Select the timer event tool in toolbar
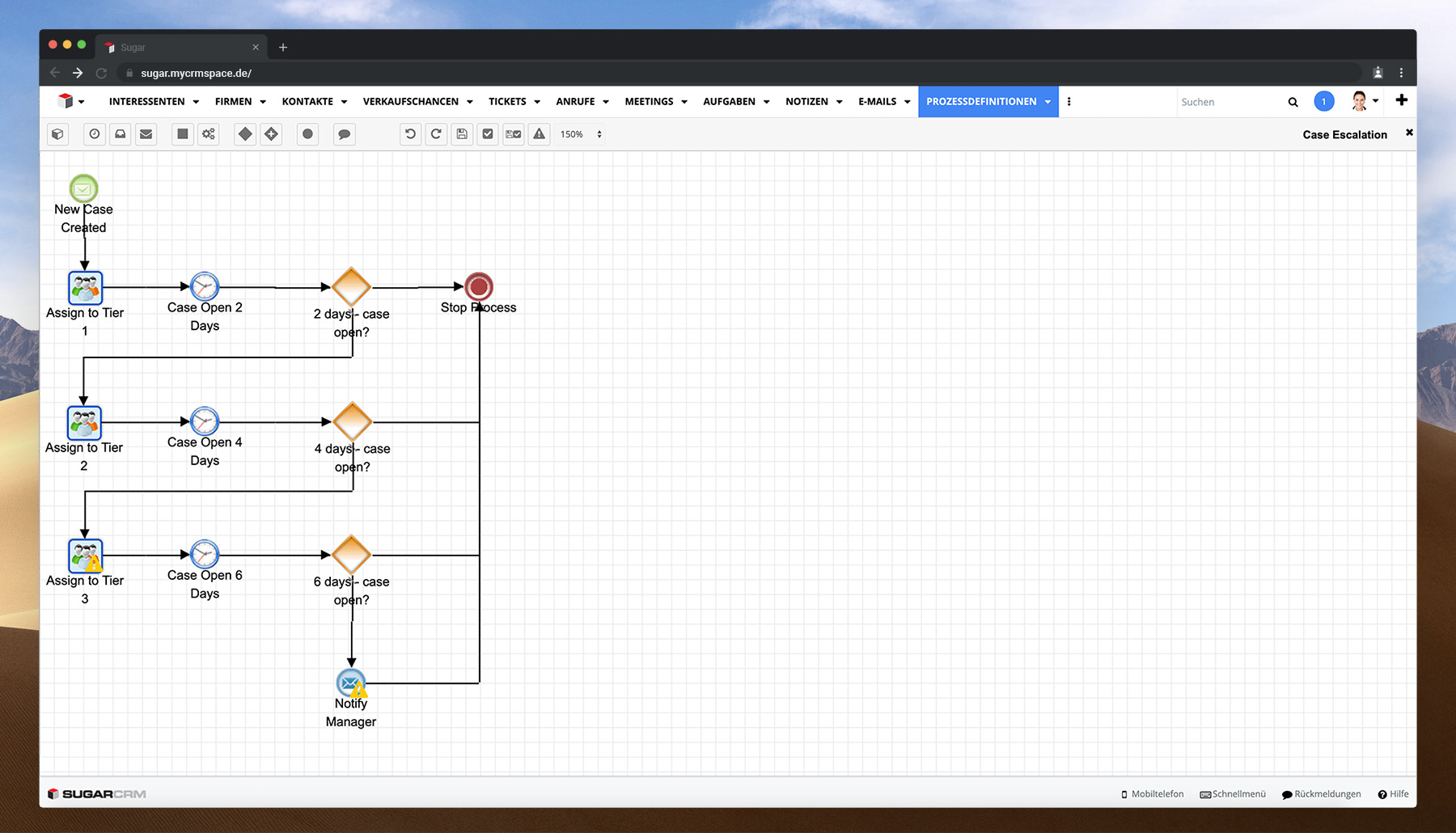Screen dimensions: 1456x833 point(95,134)
